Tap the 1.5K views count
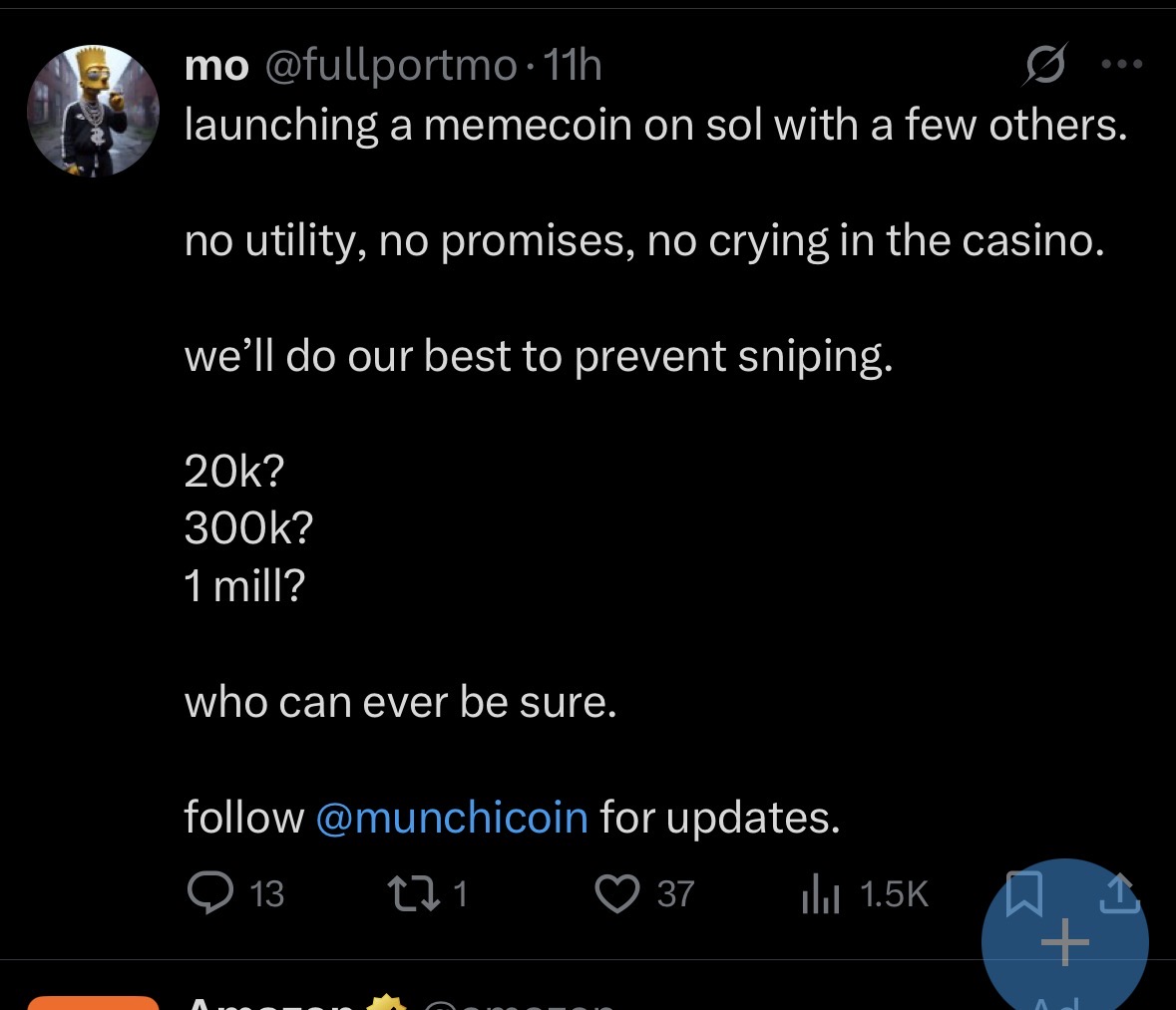 point(894,894)
